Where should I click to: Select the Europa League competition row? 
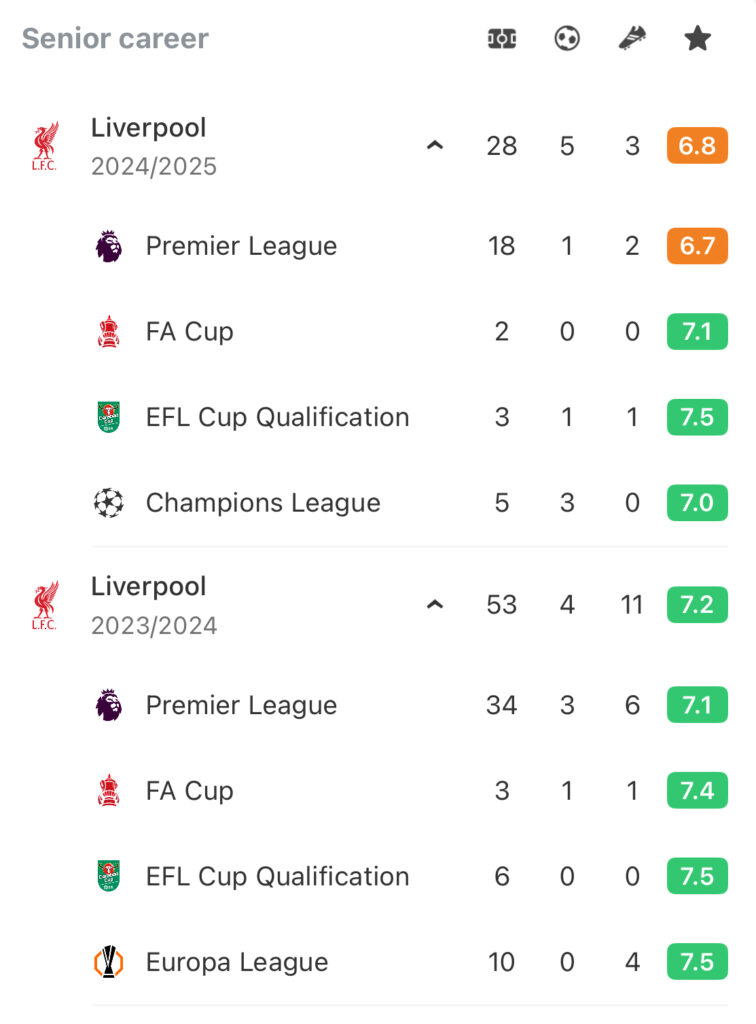click(x=410, y=962)
